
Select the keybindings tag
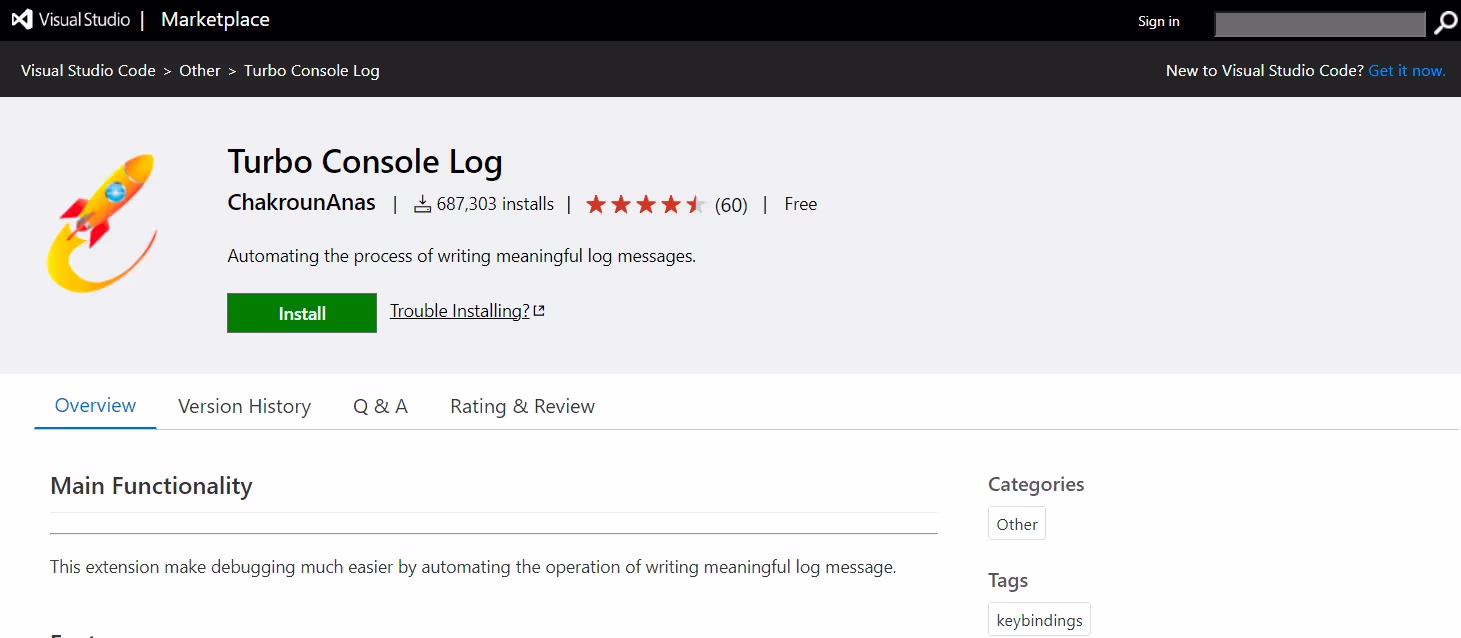click(x=1039, y=620)
